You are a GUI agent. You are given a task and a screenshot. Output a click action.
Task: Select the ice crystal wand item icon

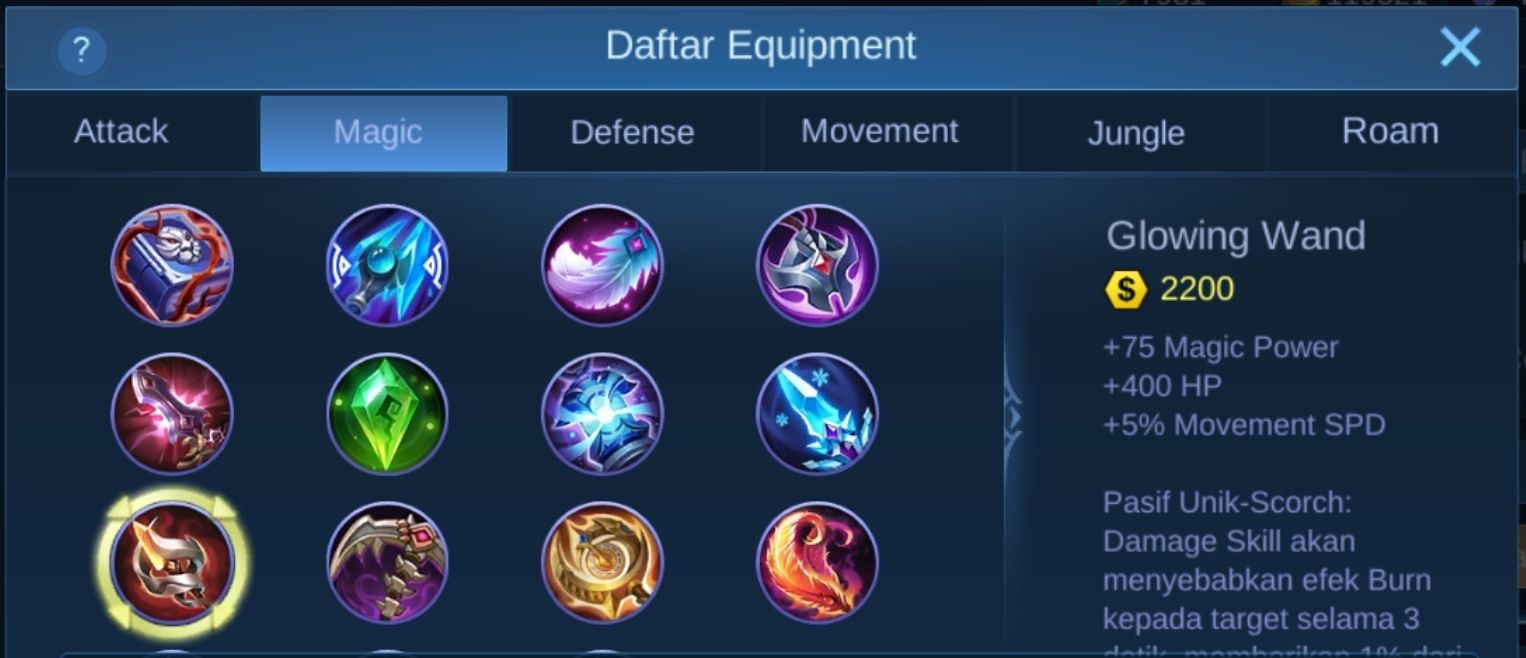click(x=817, y=413)
